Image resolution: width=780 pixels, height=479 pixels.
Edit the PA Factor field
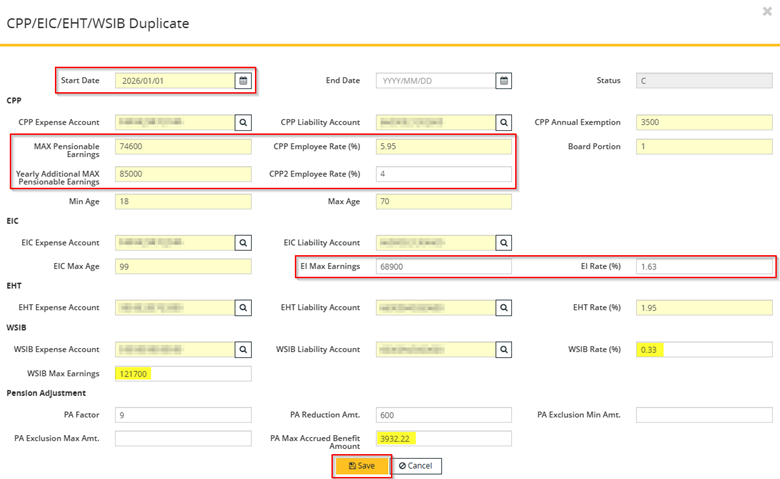tap(183, 415)
